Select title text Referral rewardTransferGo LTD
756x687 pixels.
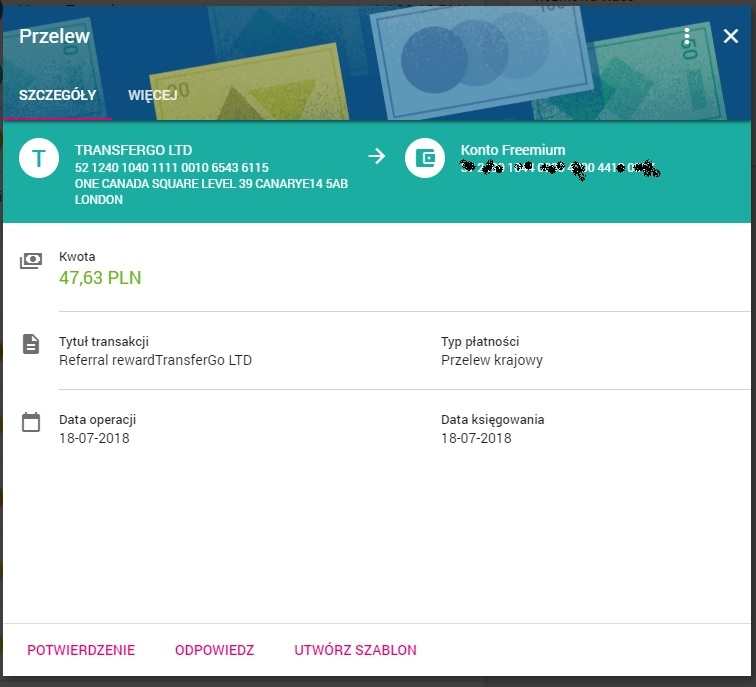(155, 360)
